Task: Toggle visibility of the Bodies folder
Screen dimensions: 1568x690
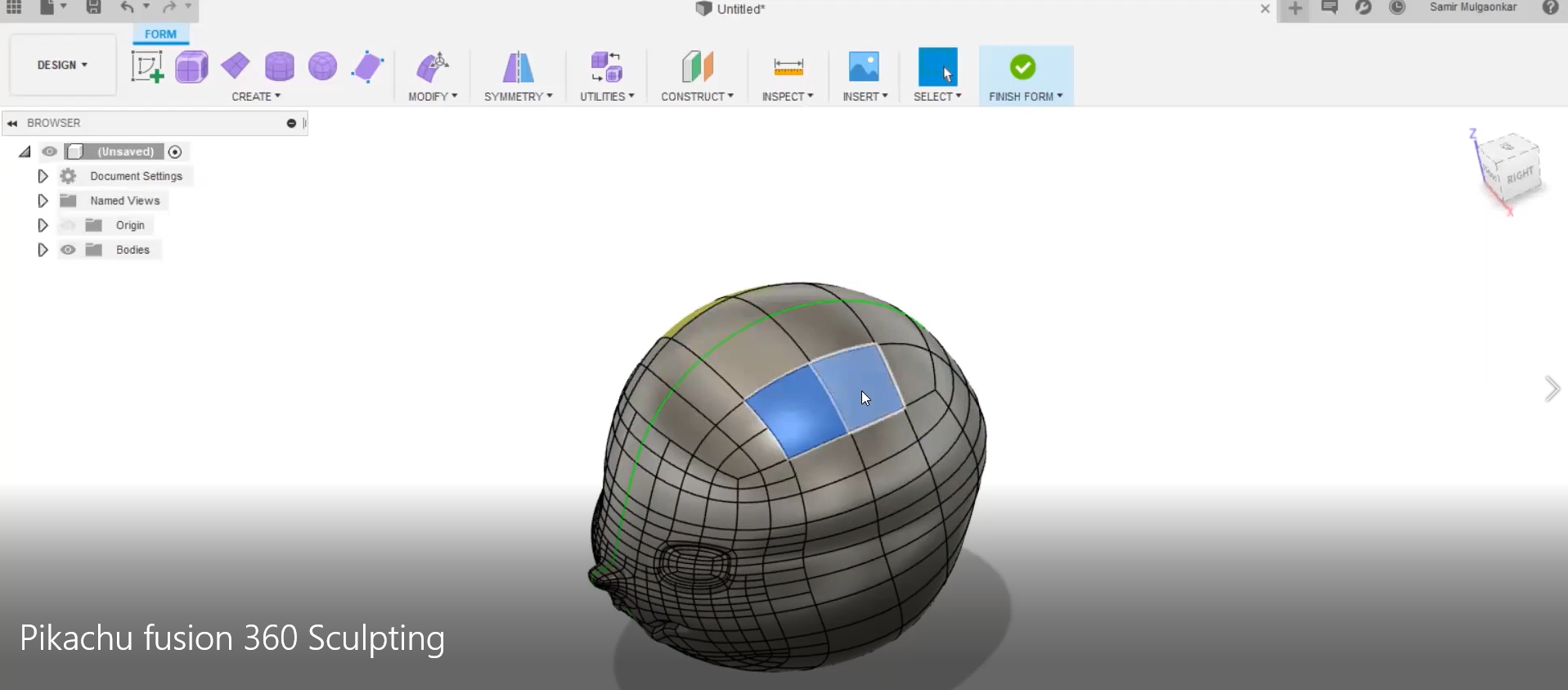Action: [68, 250]
